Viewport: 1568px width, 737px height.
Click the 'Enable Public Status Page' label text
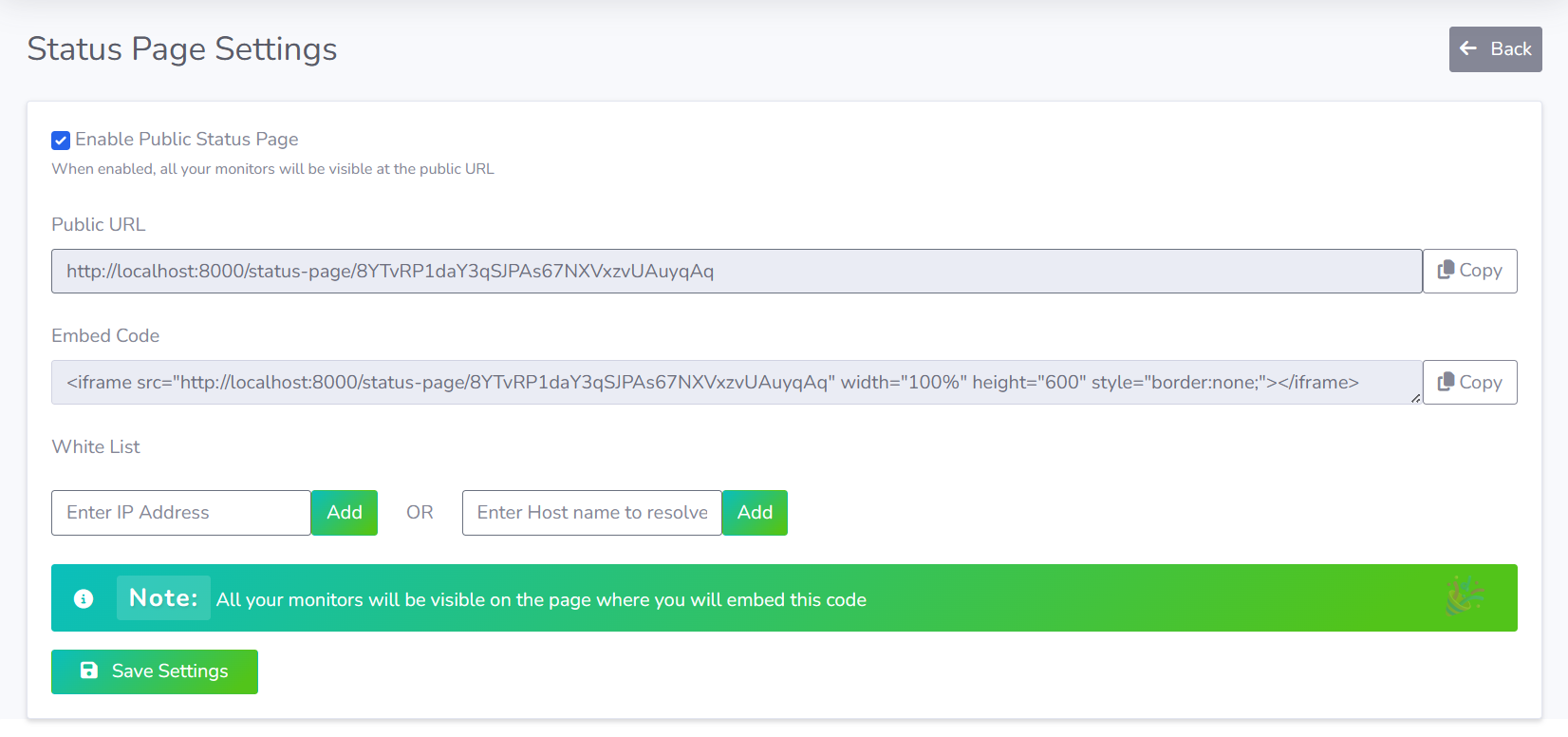(187, 140)
